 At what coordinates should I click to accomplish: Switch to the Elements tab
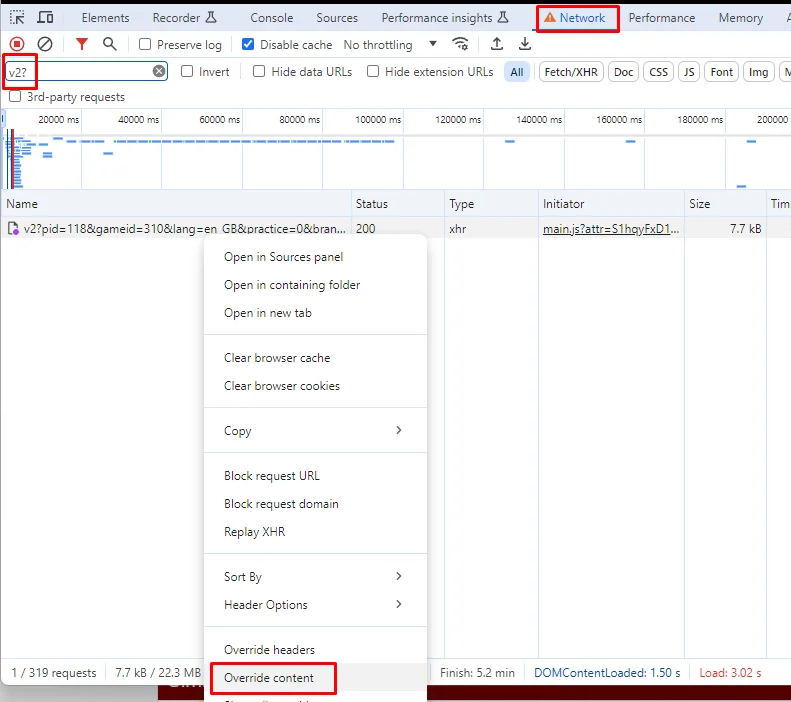tap(105, 18)
